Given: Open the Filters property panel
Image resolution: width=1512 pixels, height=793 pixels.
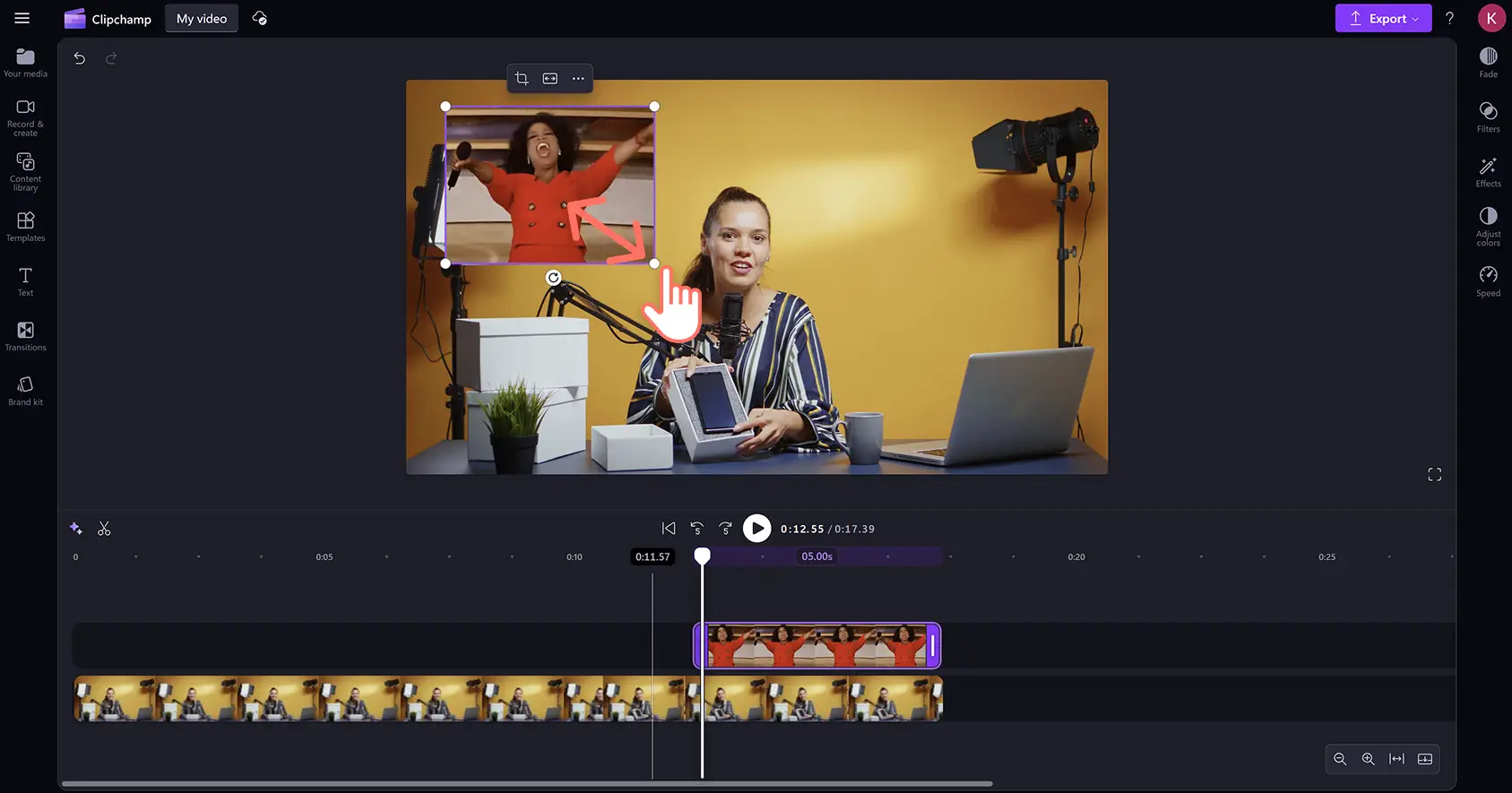Looking at the screenshot, I should click(x=1488, y=117).
